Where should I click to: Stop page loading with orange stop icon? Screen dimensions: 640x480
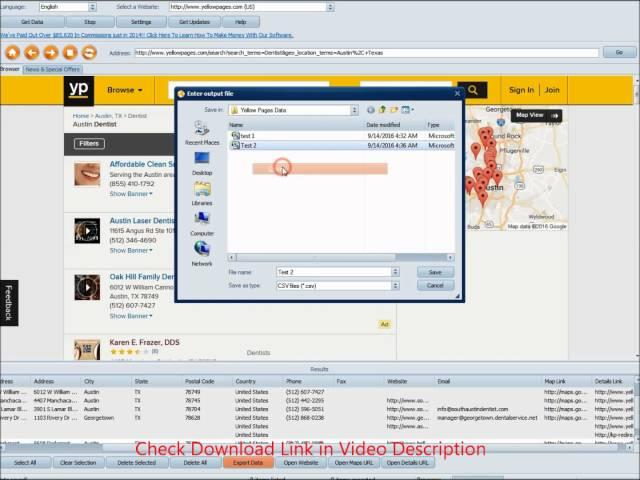click(x=70, y=53)
